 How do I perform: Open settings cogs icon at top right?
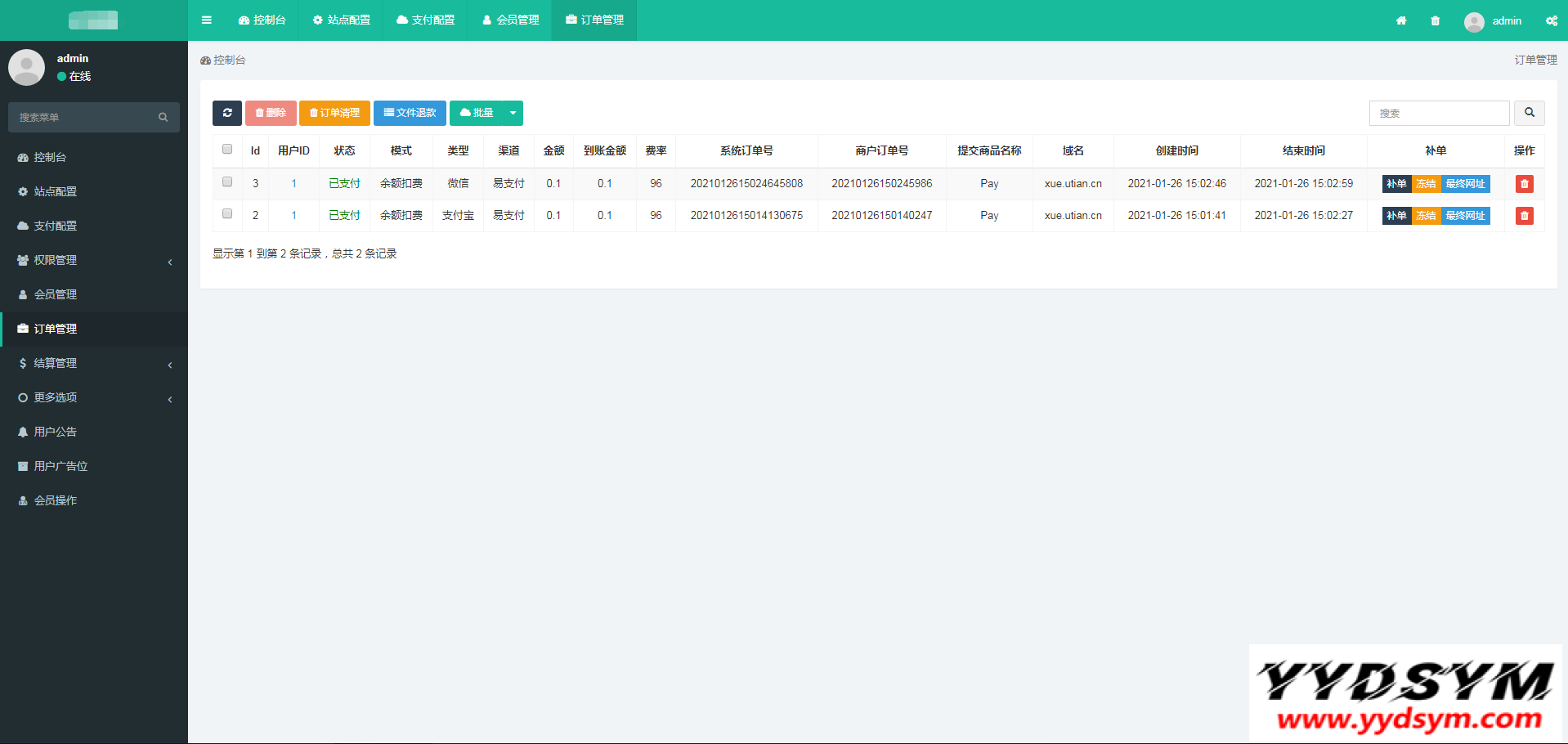pyautogui.click(x=1551, y=20)
